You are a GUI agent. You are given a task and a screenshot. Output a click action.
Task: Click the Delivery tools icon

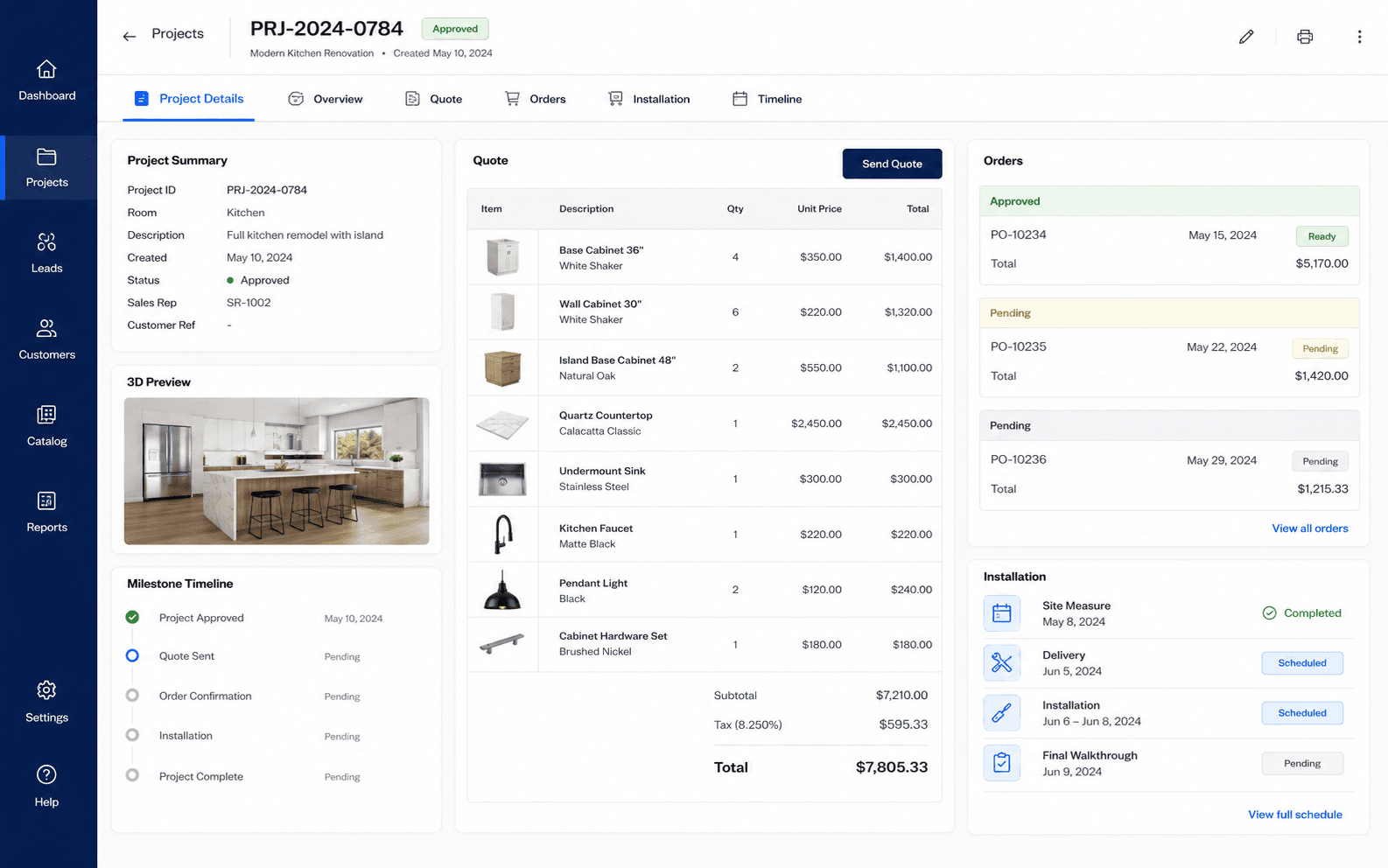click(x=1002, y=663)
